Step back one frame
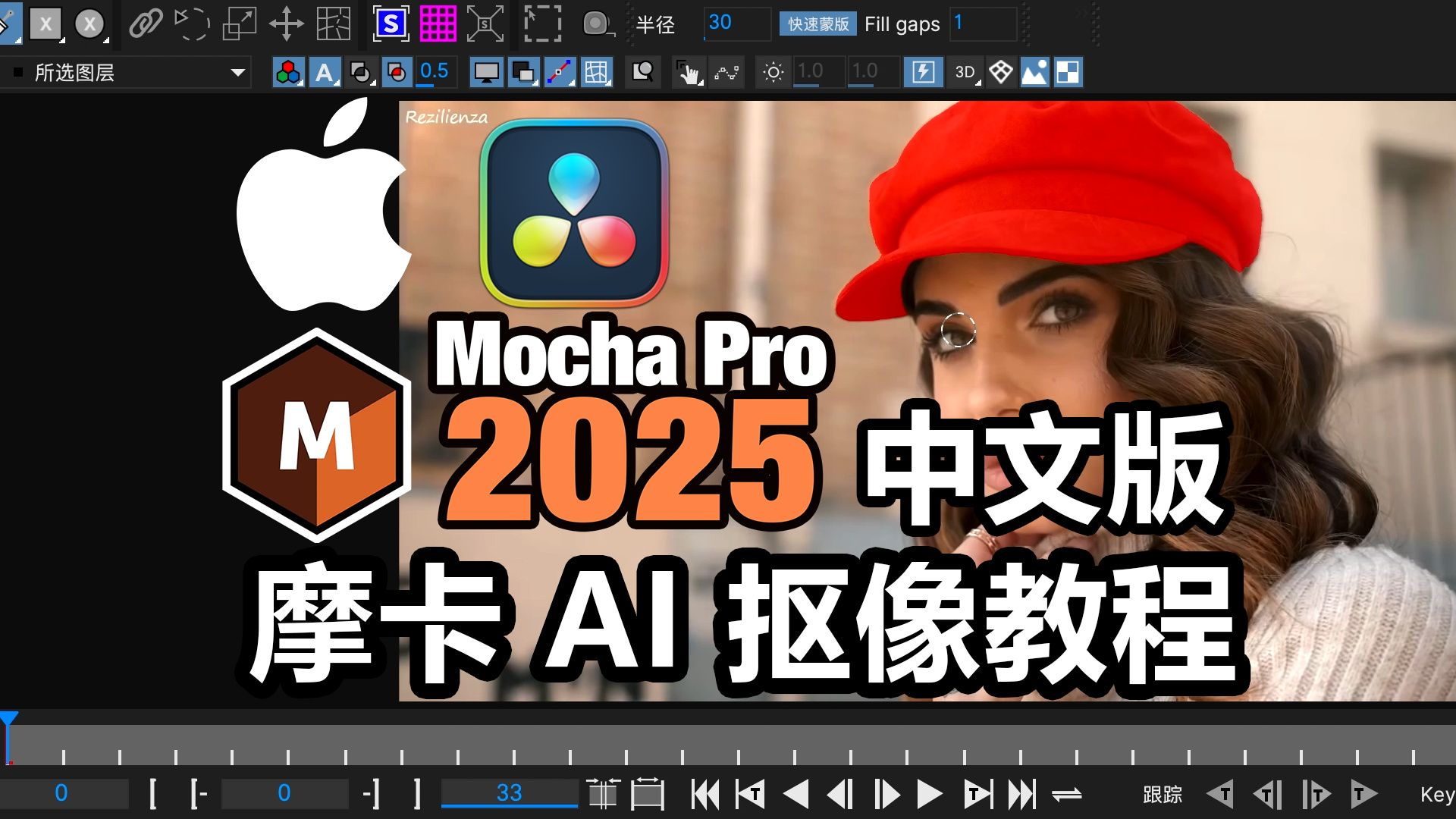Image resolution: width=1456 pixels, height=819 pixels. click(840, 795)
